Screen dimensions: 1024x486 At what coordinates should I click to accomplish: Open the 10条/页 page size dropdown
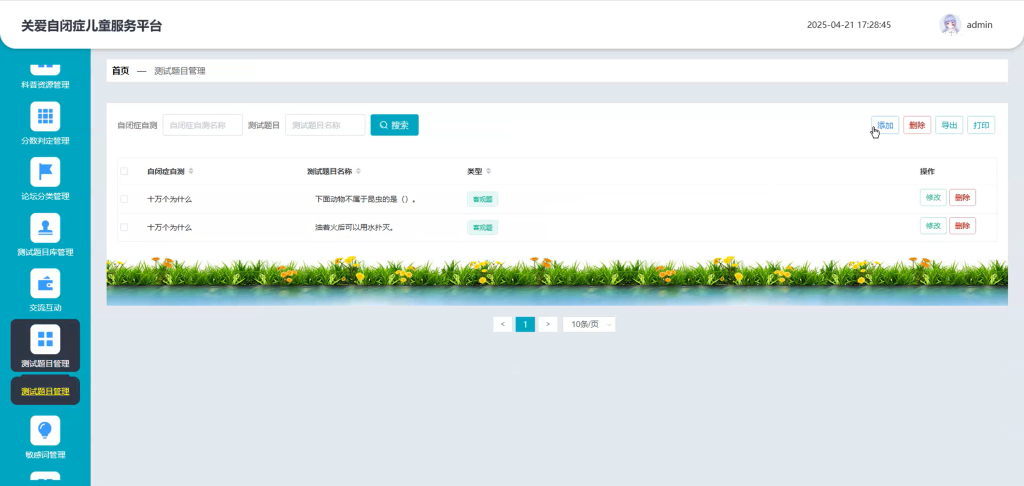(x=589, y=325)
